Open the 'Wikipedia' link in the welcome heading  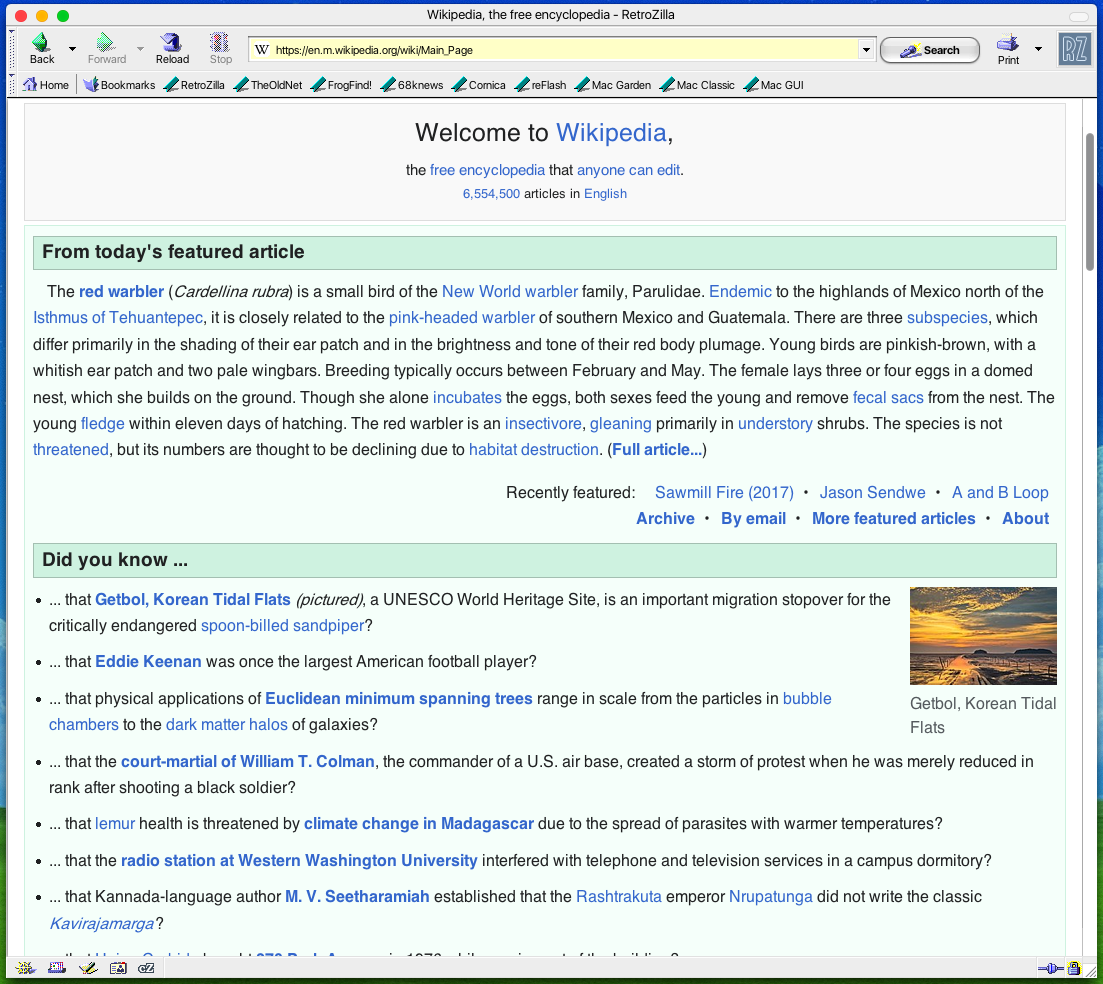pos(611,132)
